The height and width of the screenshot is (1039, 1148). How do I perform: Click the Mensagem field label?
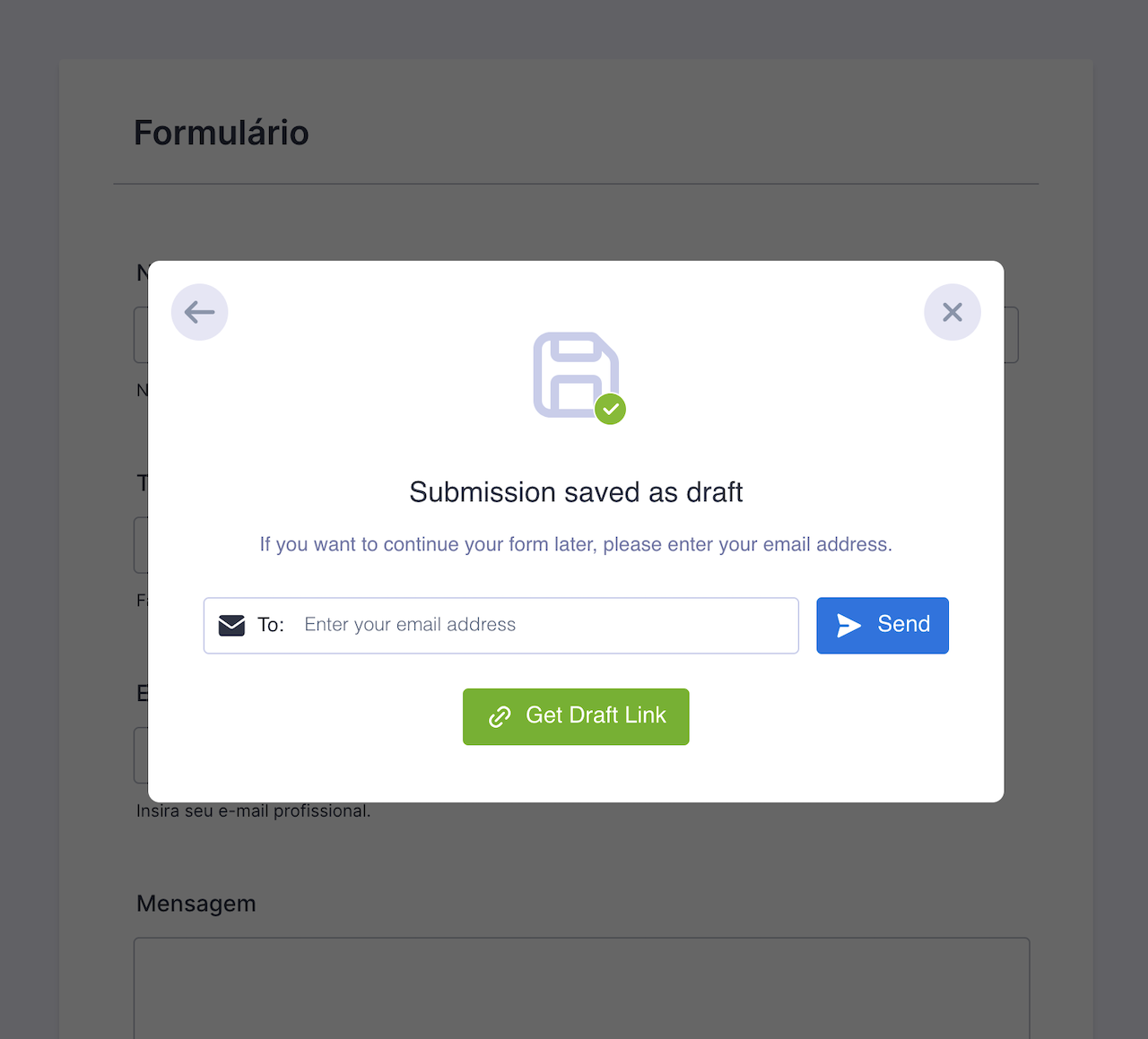pyautogui.click(x=196, y=904)
